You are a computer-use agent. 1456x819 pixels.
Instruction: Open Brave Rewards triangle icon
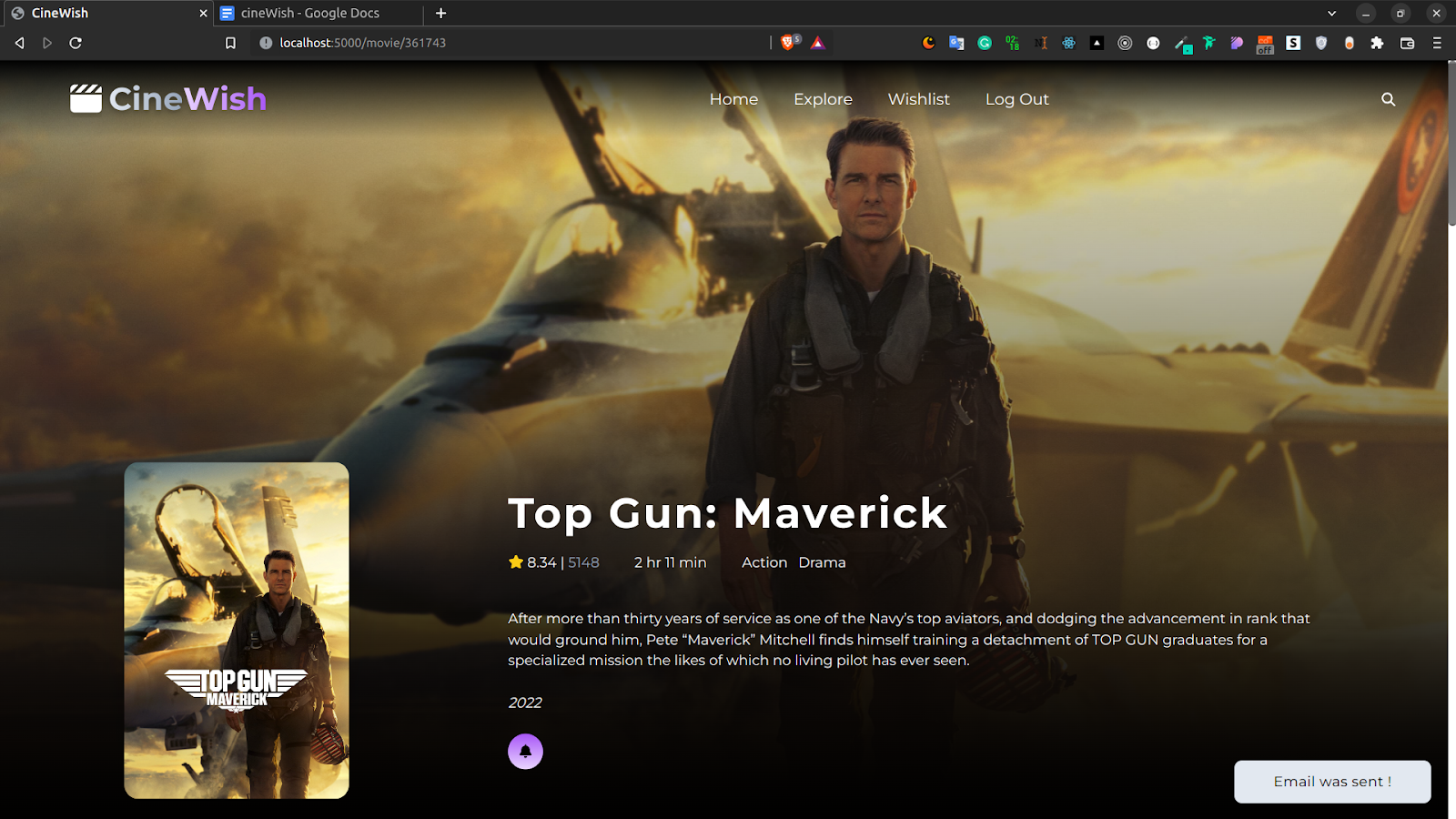tap(818, 43)
